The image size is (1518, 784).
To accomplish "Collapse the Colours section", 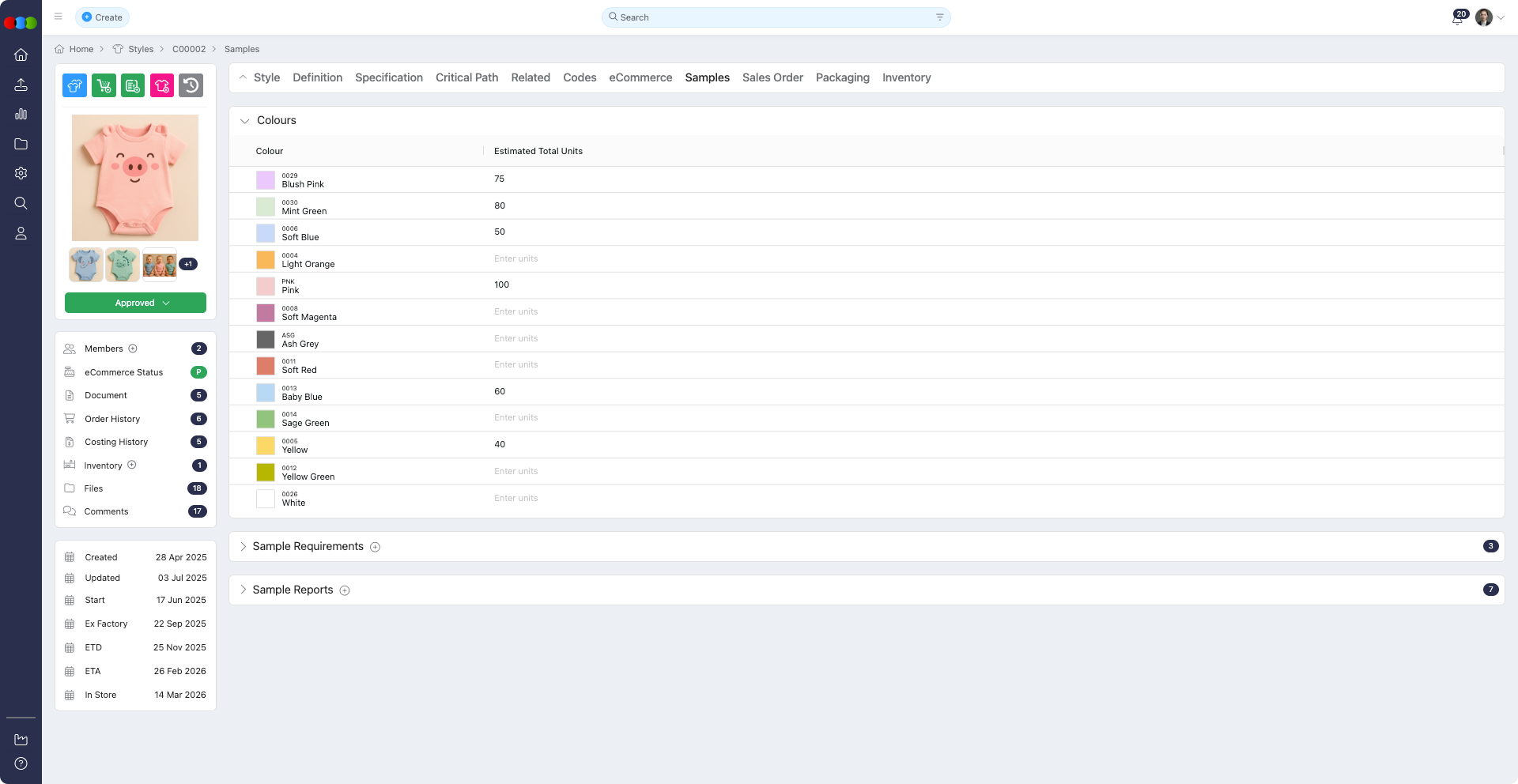I will click(245, 121).
